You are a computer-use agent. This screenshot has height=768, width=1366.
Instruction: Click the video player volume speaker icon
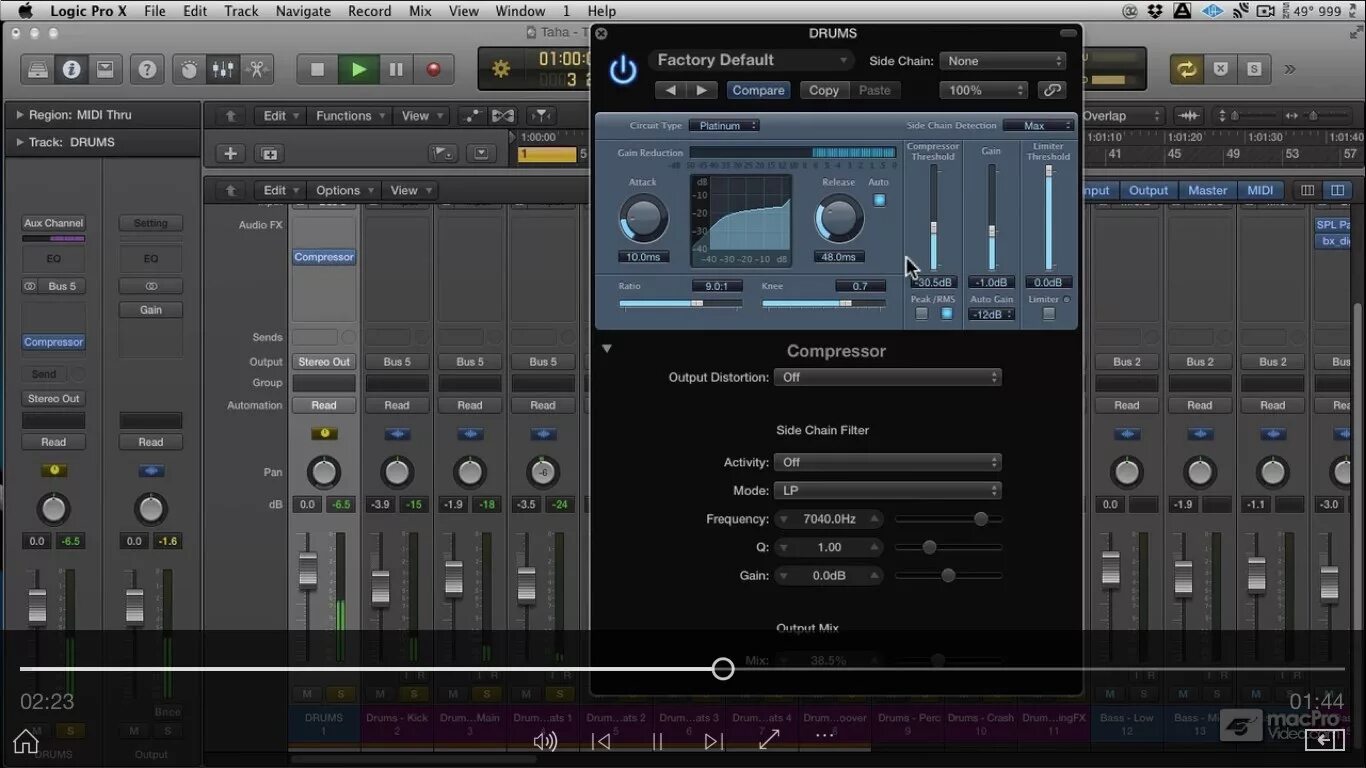tap(545, 741)
